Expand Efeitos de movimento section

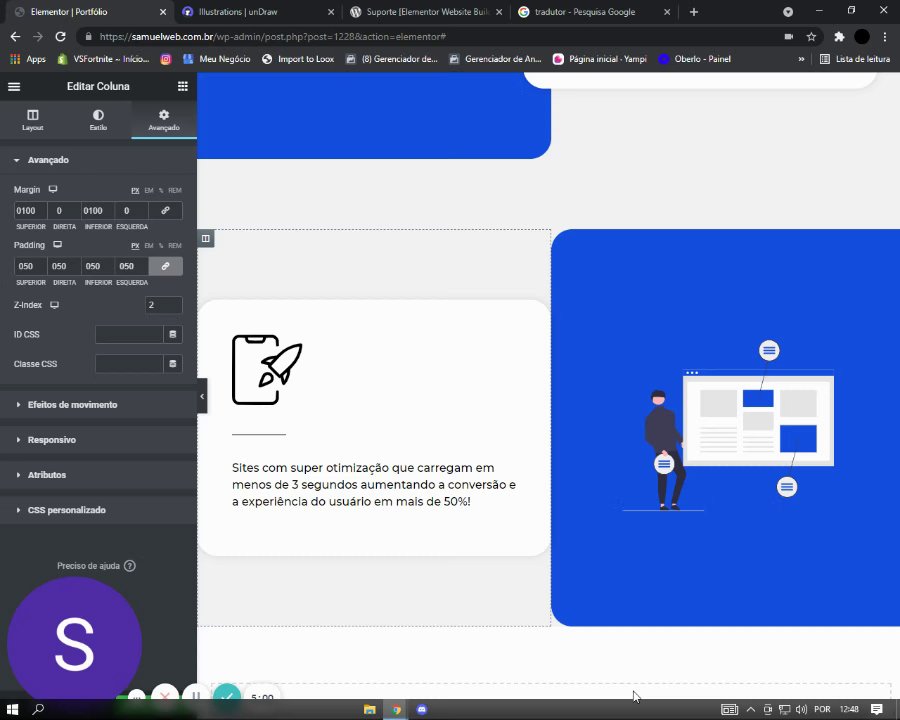click(x=72, y=405)
